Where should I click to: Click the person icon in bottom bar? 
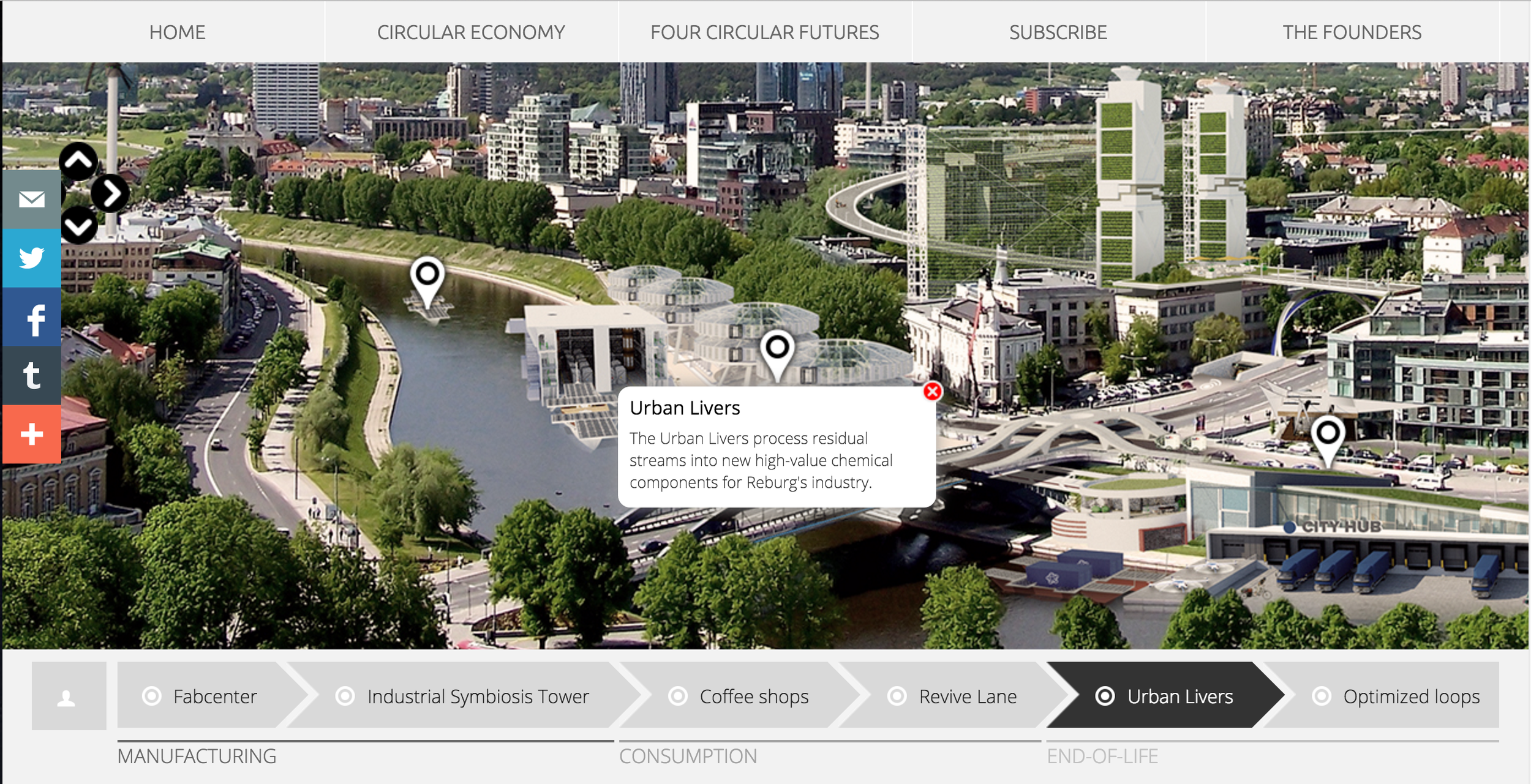click(67, 697)
